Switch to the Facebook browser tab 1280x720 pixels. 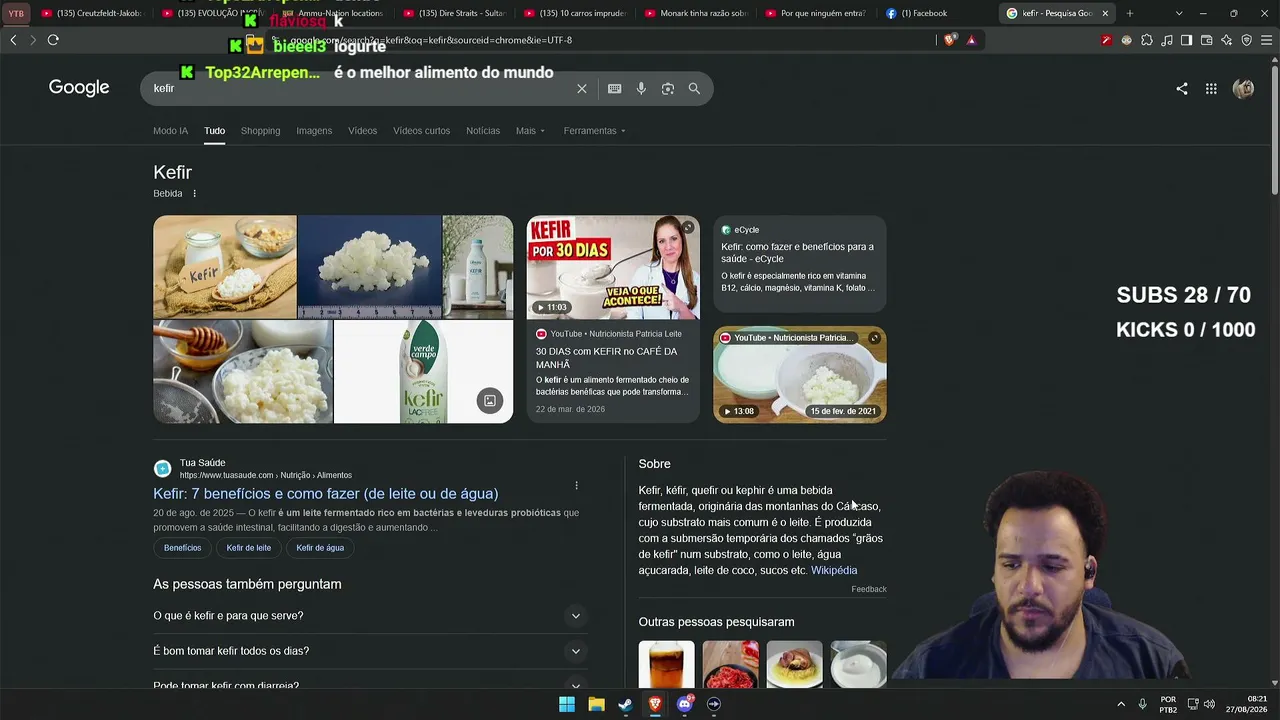point(935,14)
